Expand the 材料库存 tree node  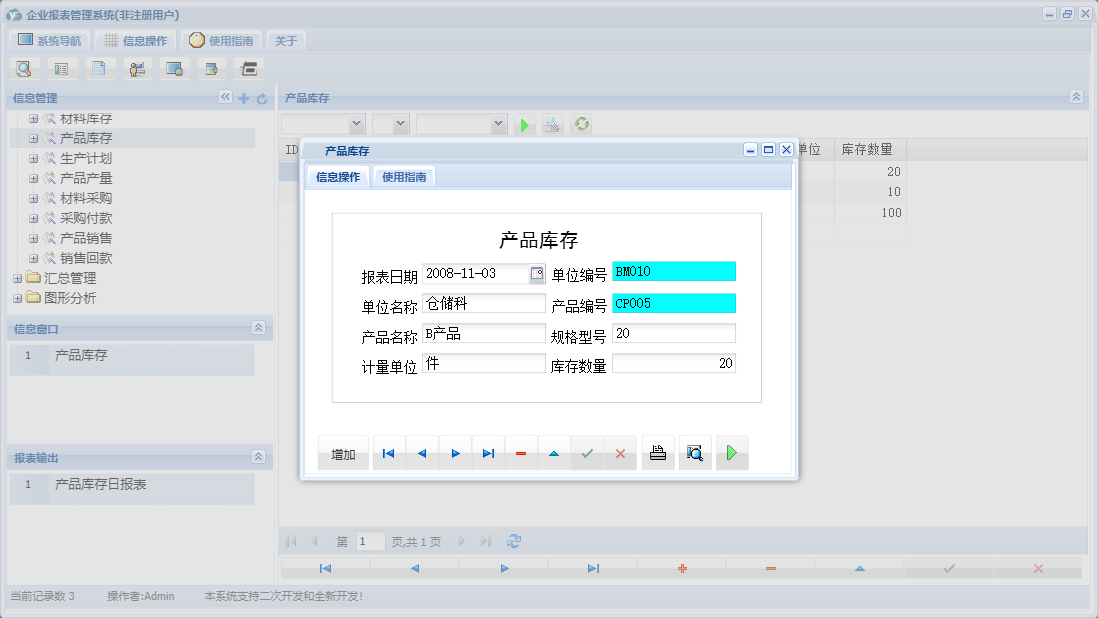pyautogui.click(x=33, y=119)
